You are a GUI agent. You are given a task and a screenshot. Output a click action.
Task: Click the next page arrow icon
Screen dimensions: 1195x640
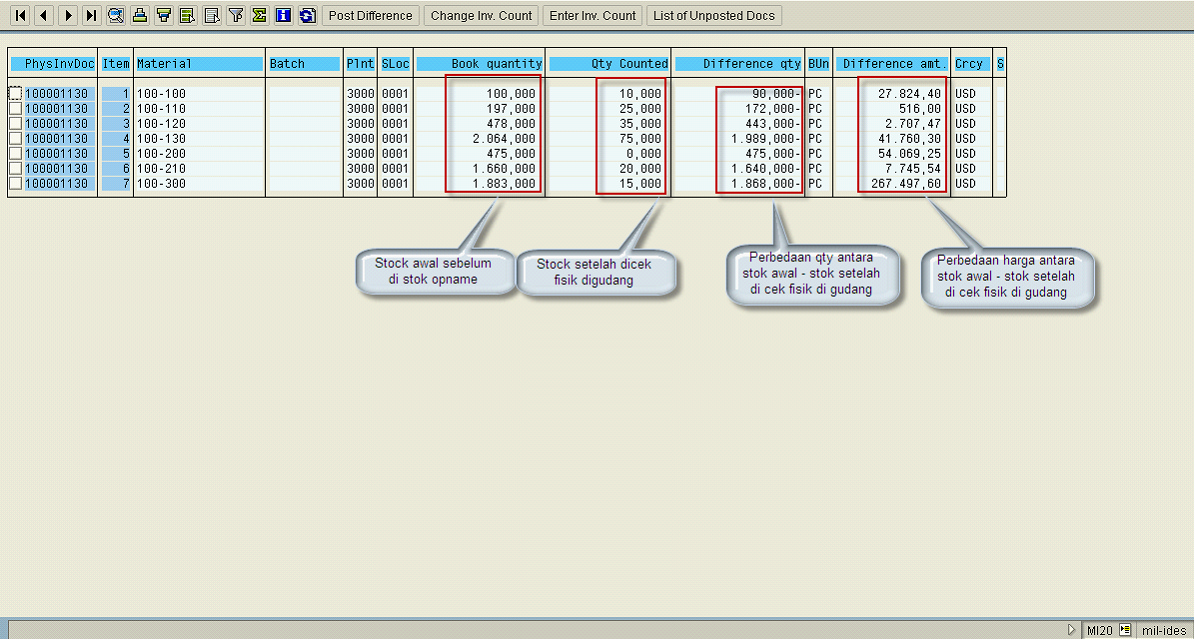click(x=67, y=16)
